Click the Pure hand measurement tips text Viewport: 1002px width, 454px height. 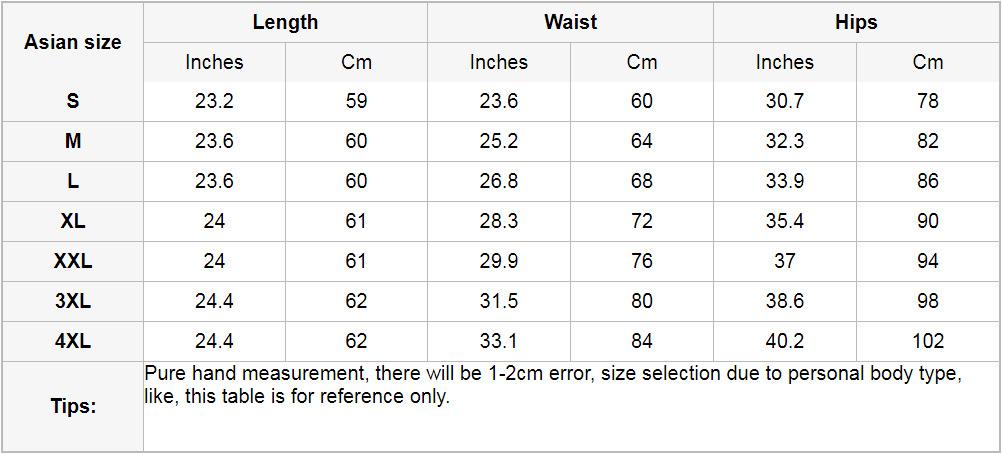pyautogui.click(x=553, y=385)
